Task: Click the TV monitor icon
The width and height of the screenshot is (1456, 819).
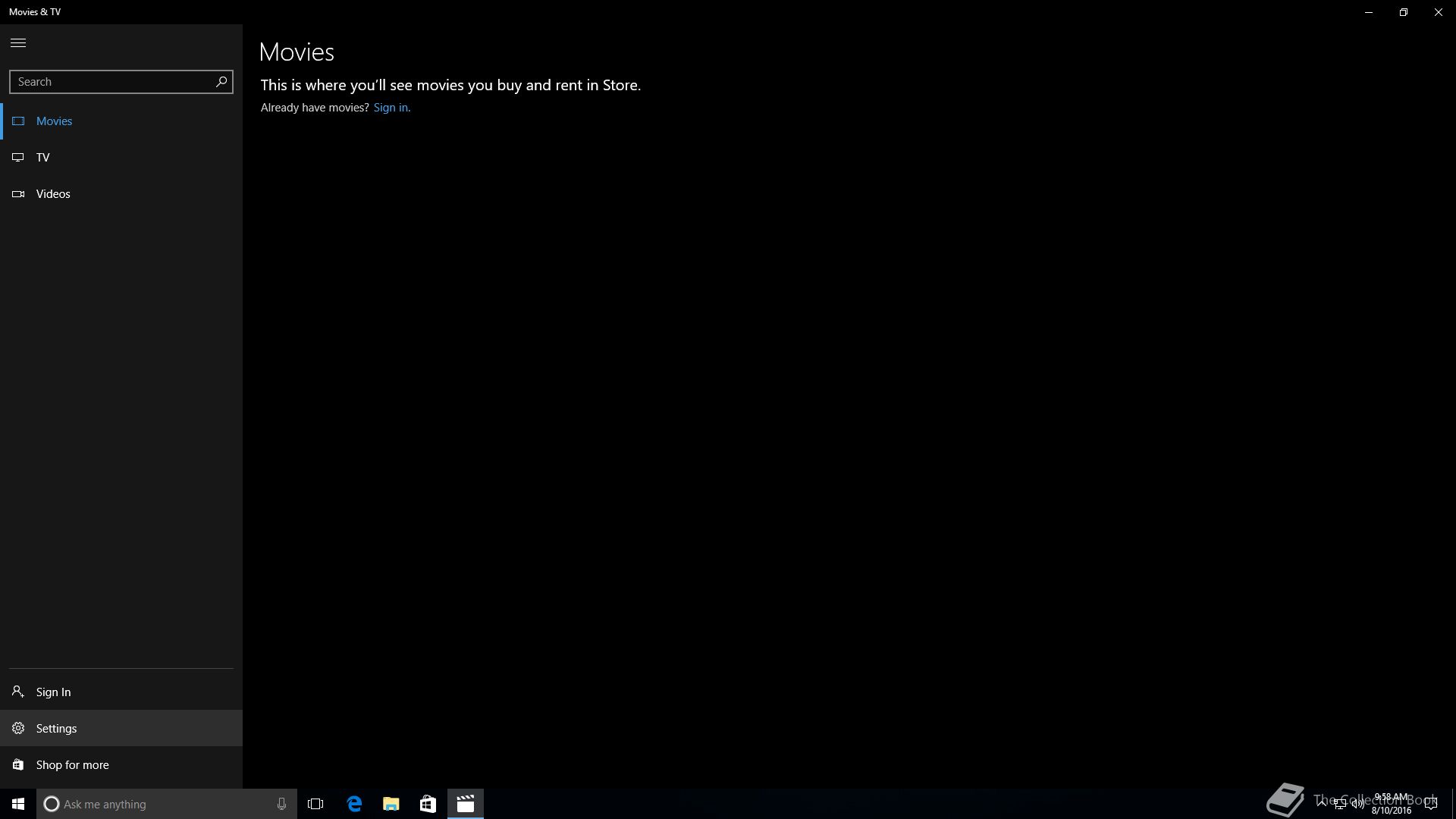Action: click(x=18, y=158)
